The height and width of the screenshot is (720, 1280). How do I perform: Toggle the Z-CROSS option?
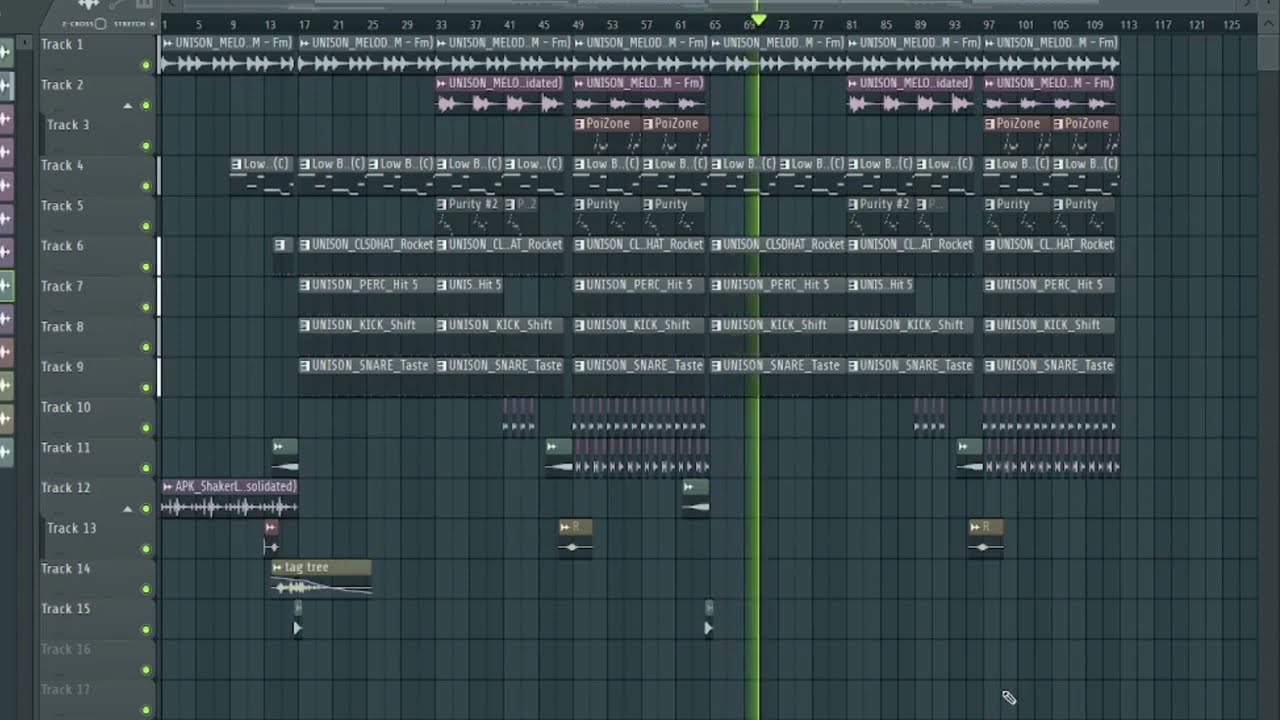tap(100, 24)
